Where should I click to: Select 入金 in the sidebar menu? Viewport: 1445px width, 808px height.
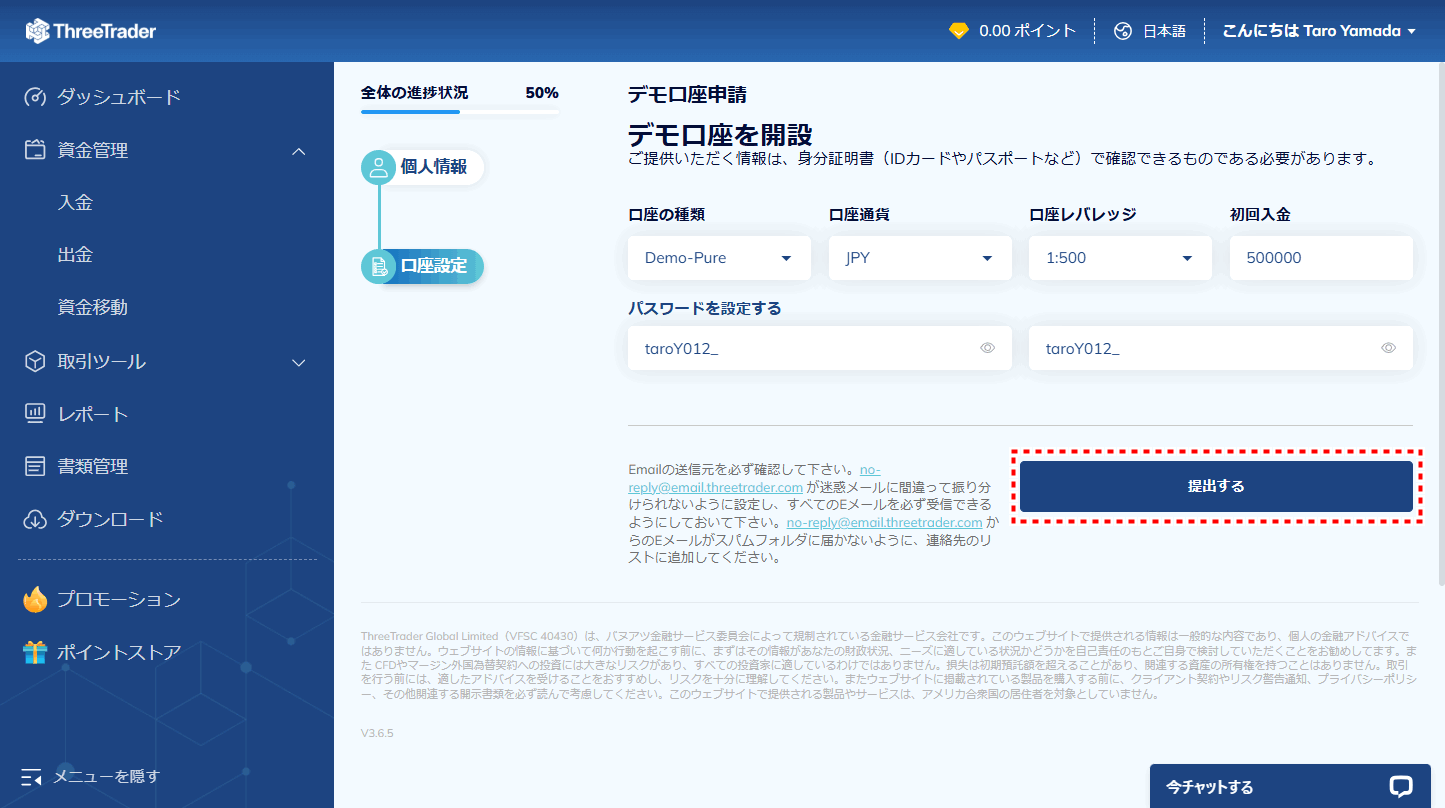[x=75, y=201]
